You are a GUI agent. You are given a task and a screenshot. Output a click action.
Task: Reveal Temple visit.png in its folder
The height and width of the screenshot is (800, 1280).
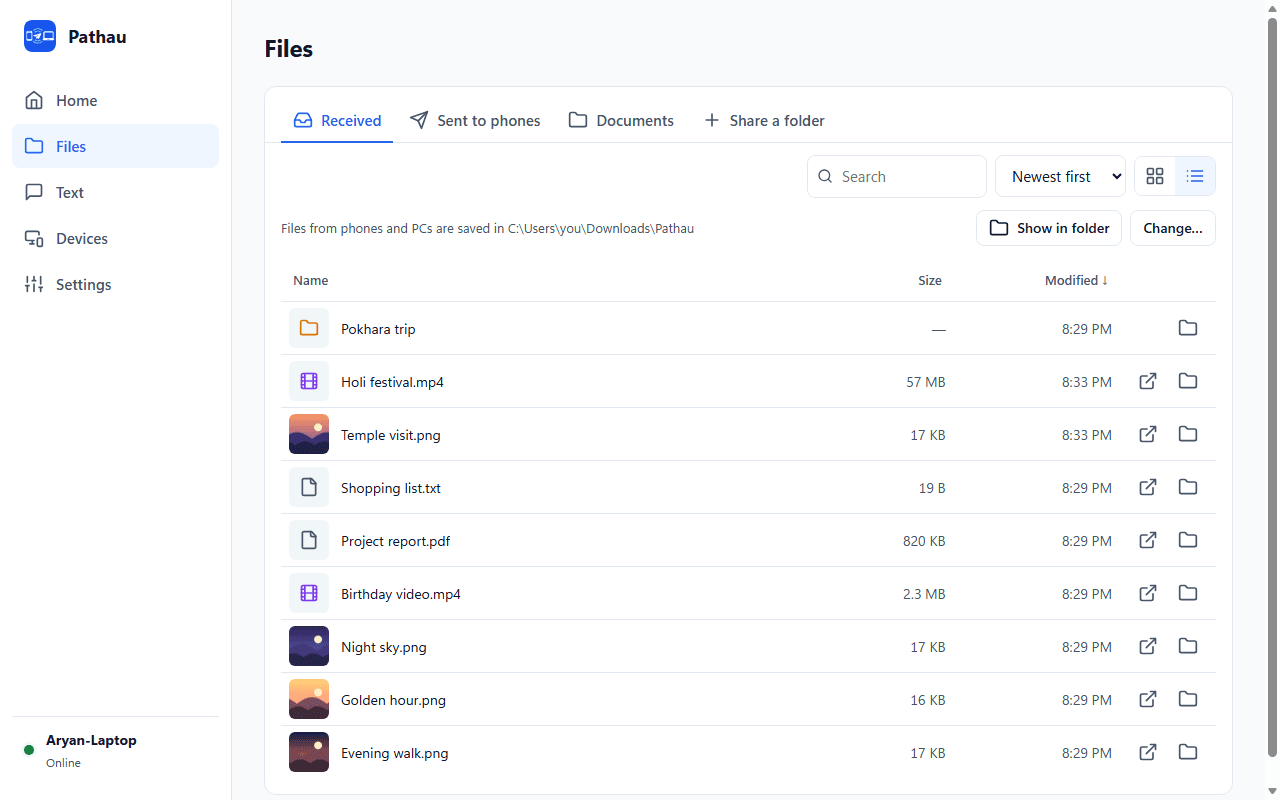(x=1188, y=434)
